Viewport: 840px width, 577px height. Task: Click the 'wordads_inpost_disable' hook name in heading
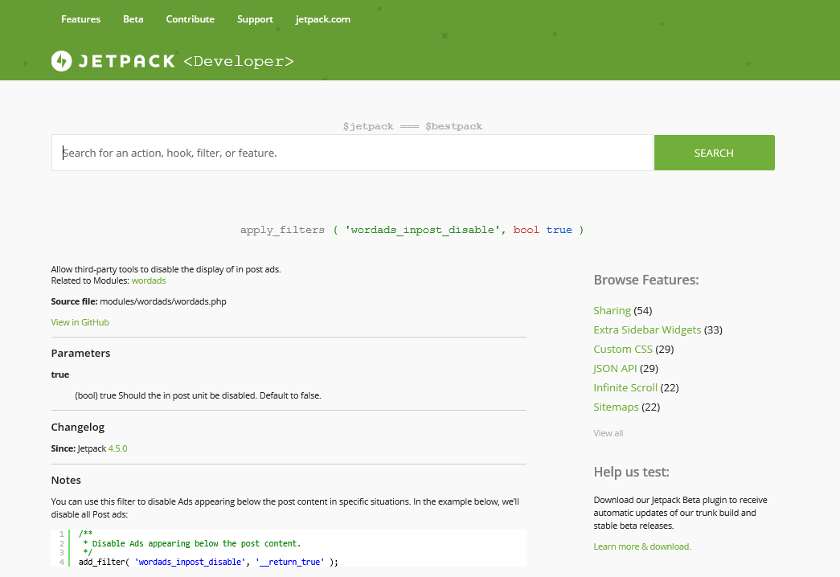tap(422, 230)
